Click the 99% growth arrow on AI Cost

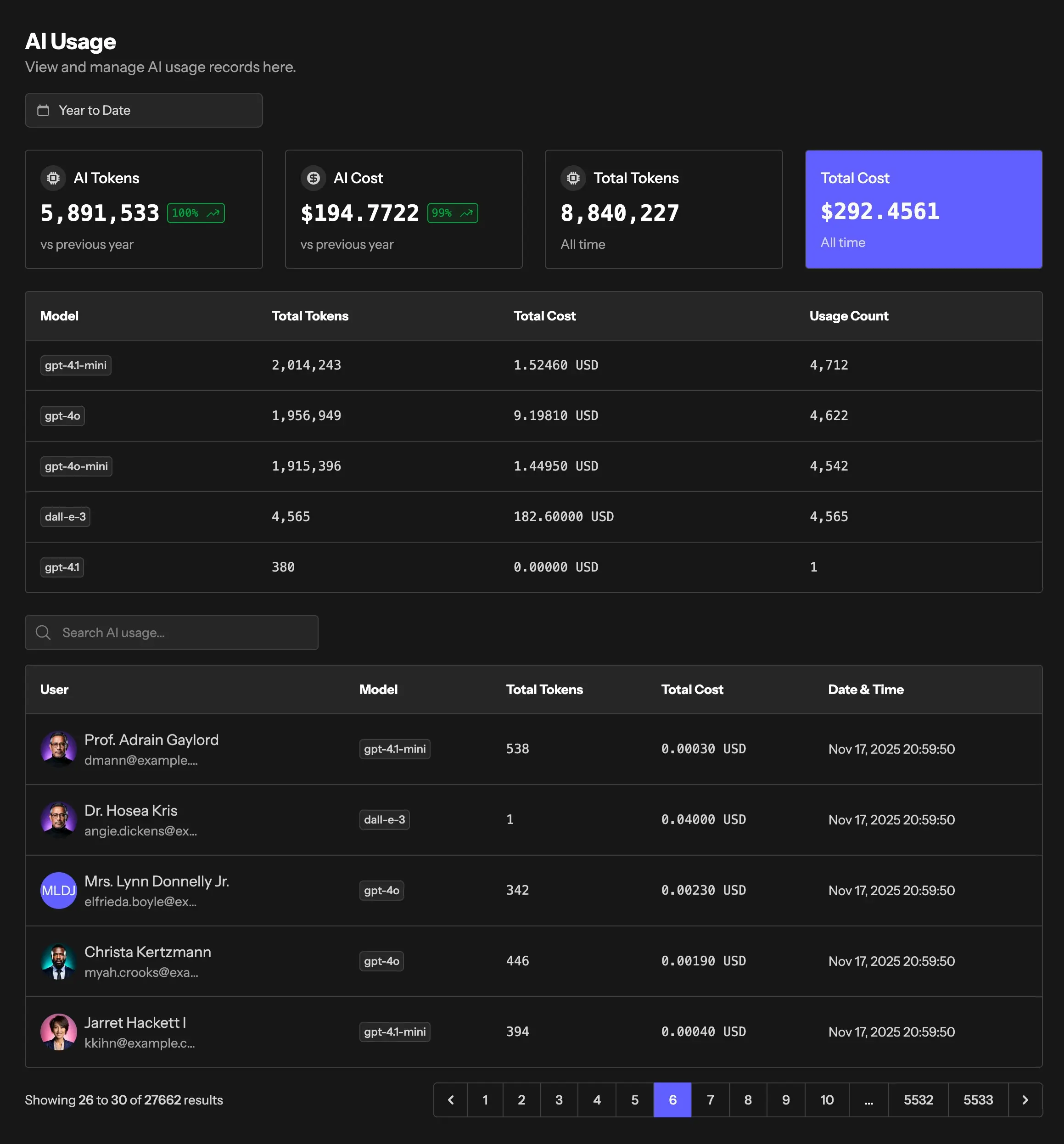tap(453, 213)
